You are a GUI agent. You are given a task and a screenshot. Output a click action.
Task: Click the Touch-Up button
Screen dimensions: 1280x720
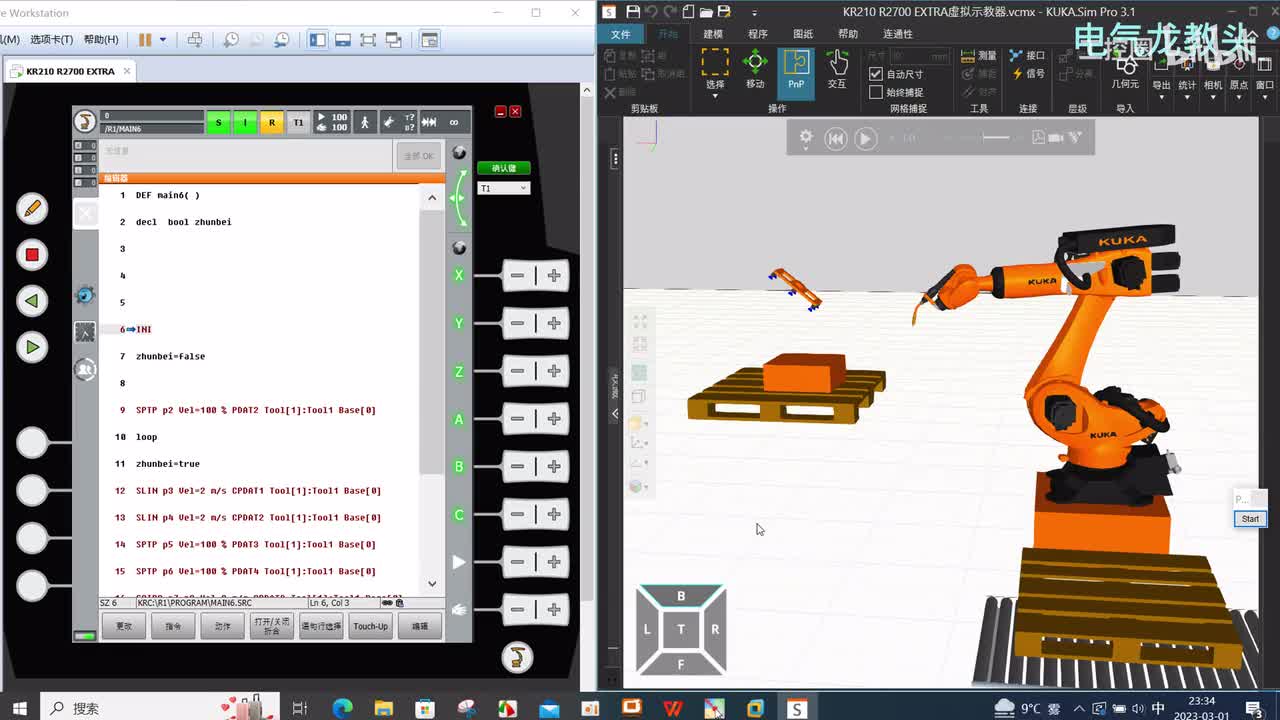pos(370,626)
